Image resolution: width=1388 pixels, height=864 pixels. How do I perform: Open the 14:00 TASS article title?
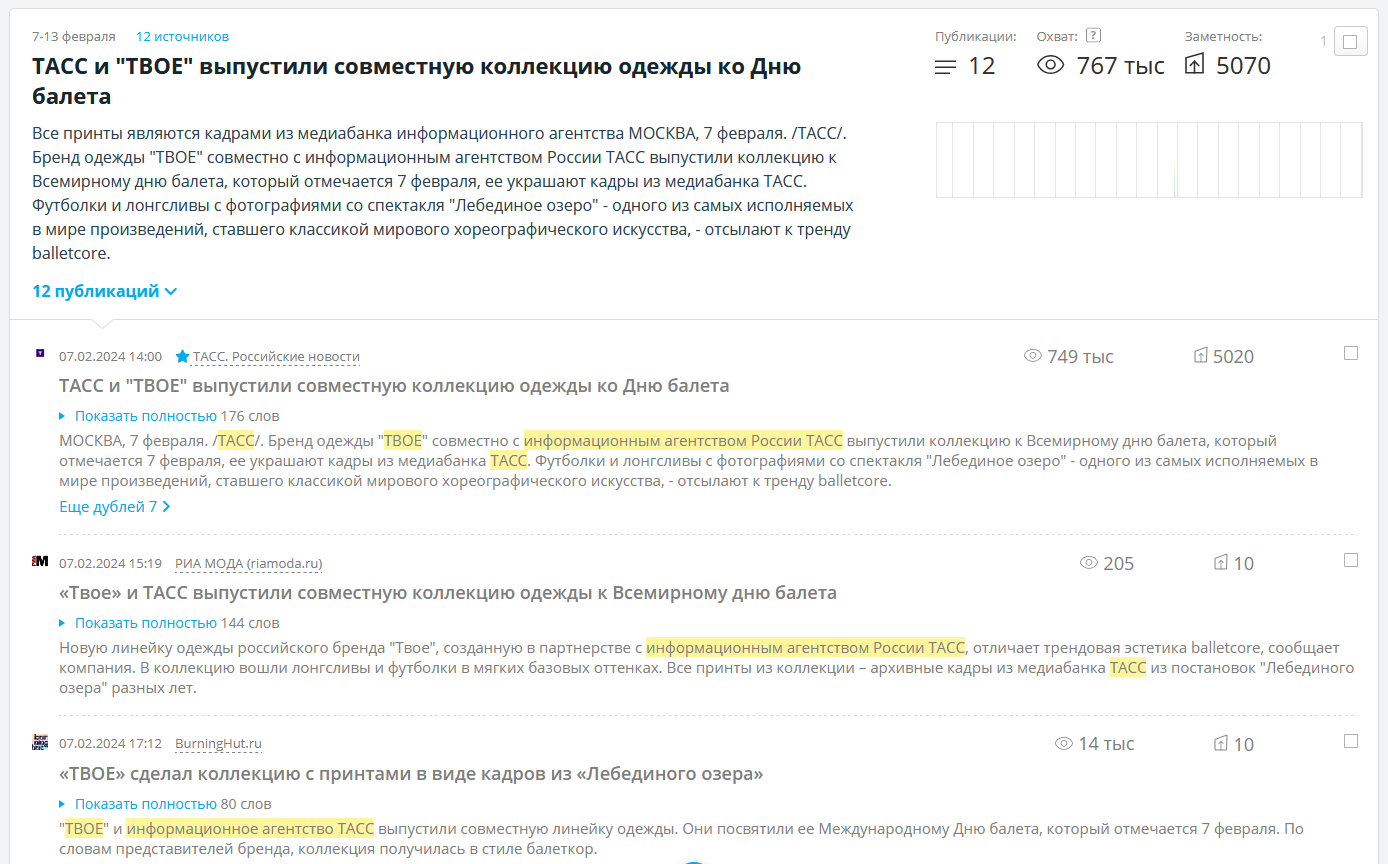[394, 386]
